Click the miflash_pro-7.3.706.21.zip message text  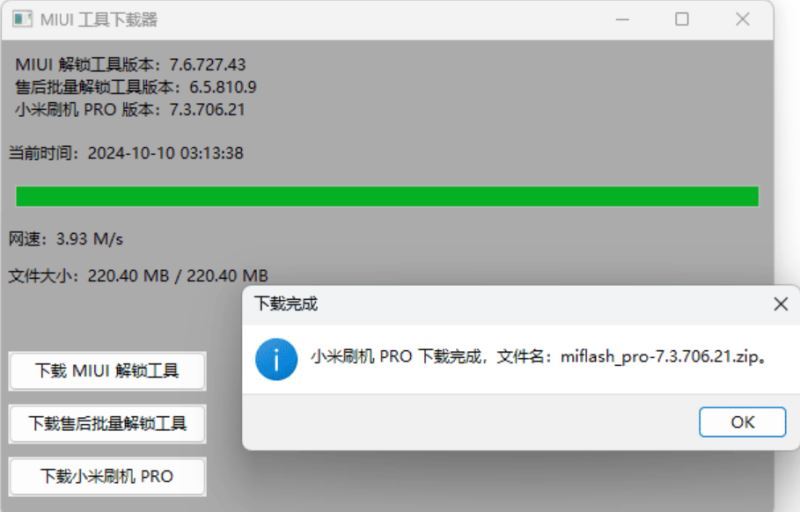coord(539,356)
